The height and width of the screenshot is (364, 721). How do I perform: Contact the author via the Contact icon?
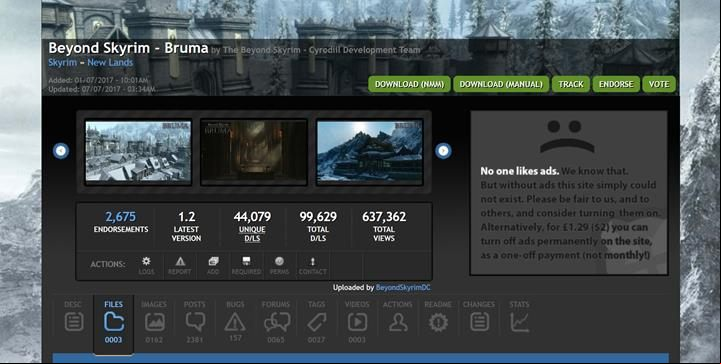coord(313,266)
